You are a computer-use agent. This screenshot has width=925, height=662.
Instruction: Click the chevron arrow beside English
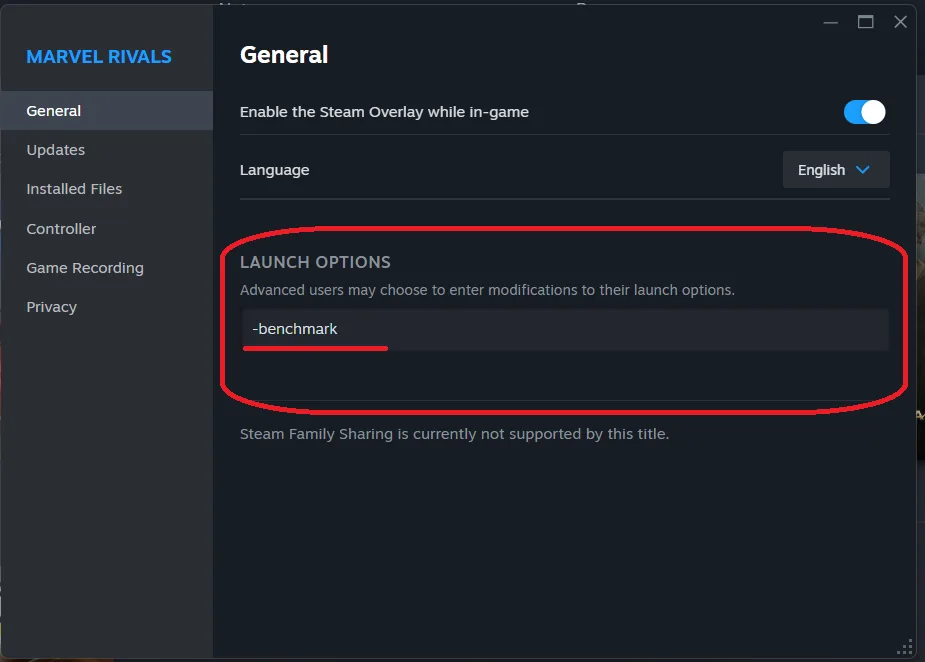tap(862, 170)
